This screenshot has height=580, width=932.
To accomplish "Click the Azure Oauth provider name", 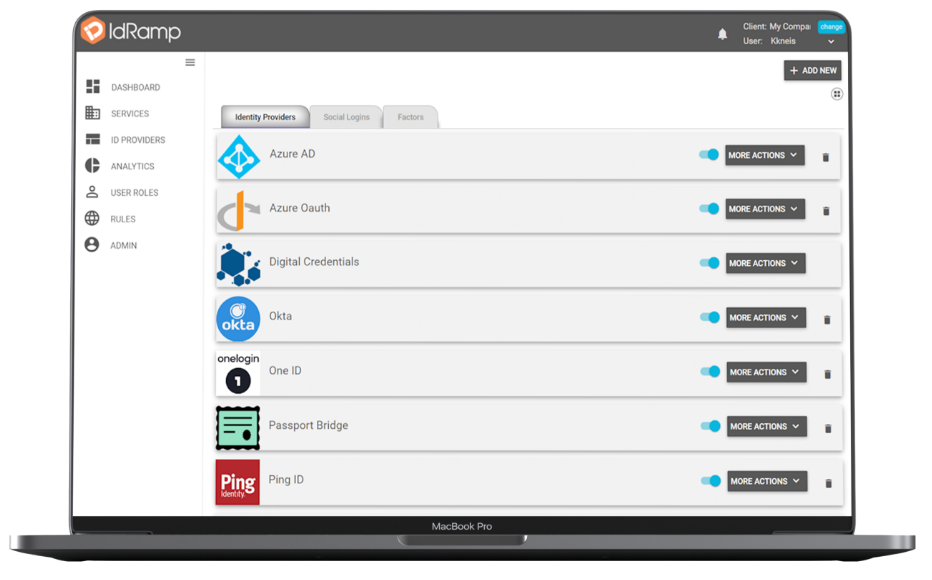I will 300,208.
